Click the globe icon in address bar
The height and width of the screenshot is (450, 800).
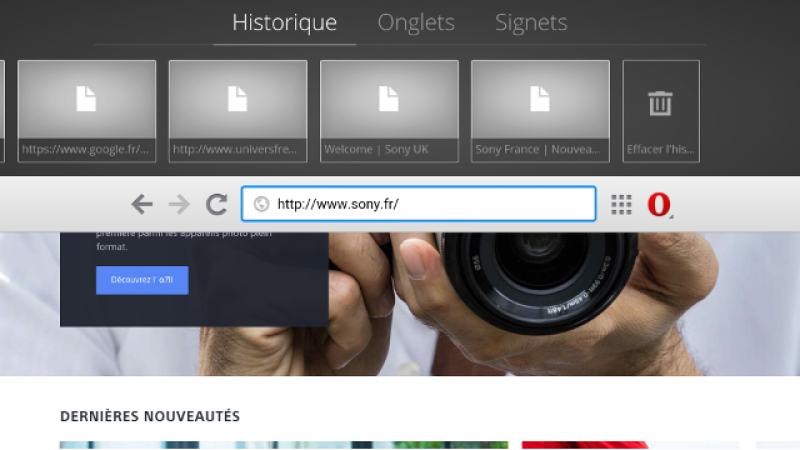click(x=261, y=205)
